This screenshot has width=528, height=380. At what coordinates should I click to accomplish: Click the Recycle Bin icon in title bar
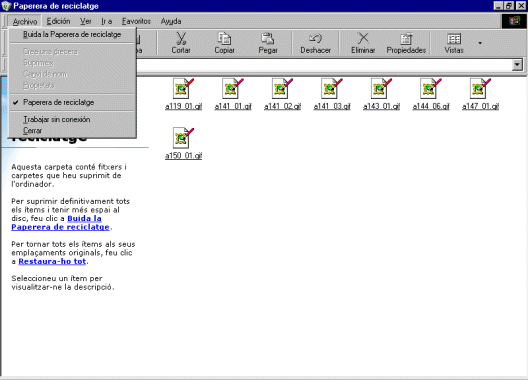[x=6, y=6]
